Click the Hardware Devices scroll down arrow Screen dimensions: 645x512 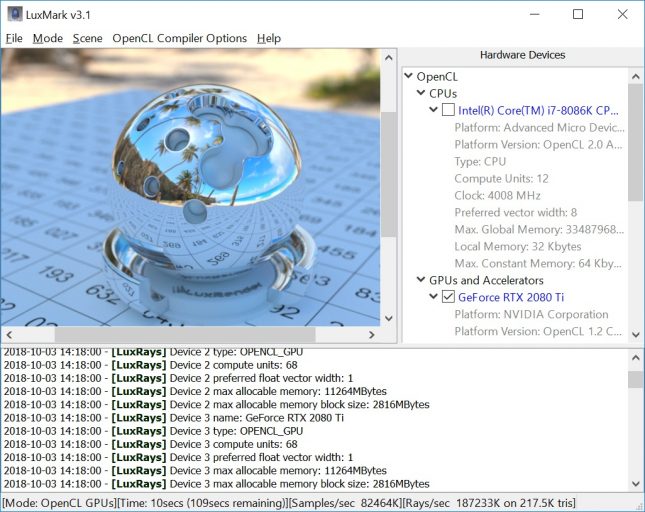point(636,335)
